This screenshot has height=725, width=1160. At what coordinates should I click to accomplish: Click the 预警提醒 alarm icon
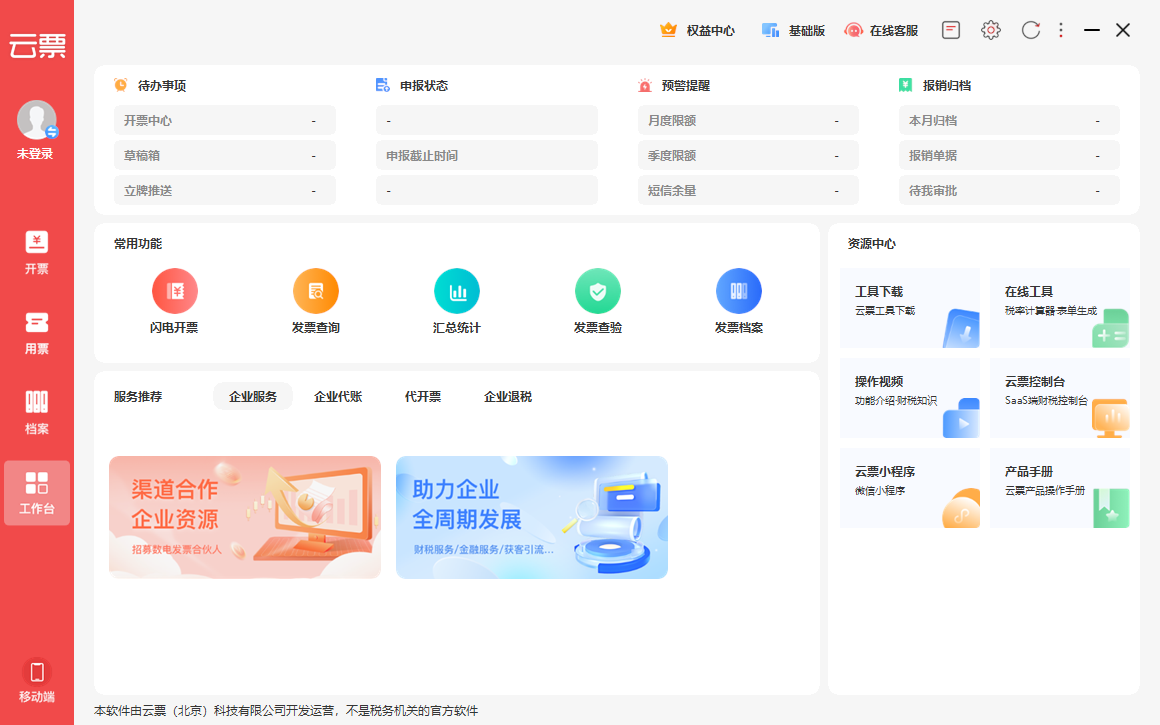644,85
